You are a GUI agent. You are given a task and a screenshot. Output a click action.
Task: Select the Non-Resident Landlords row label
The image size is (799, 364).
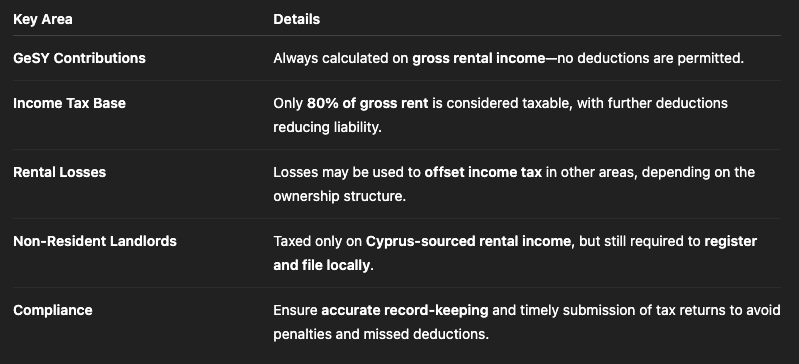click(95, 241)
